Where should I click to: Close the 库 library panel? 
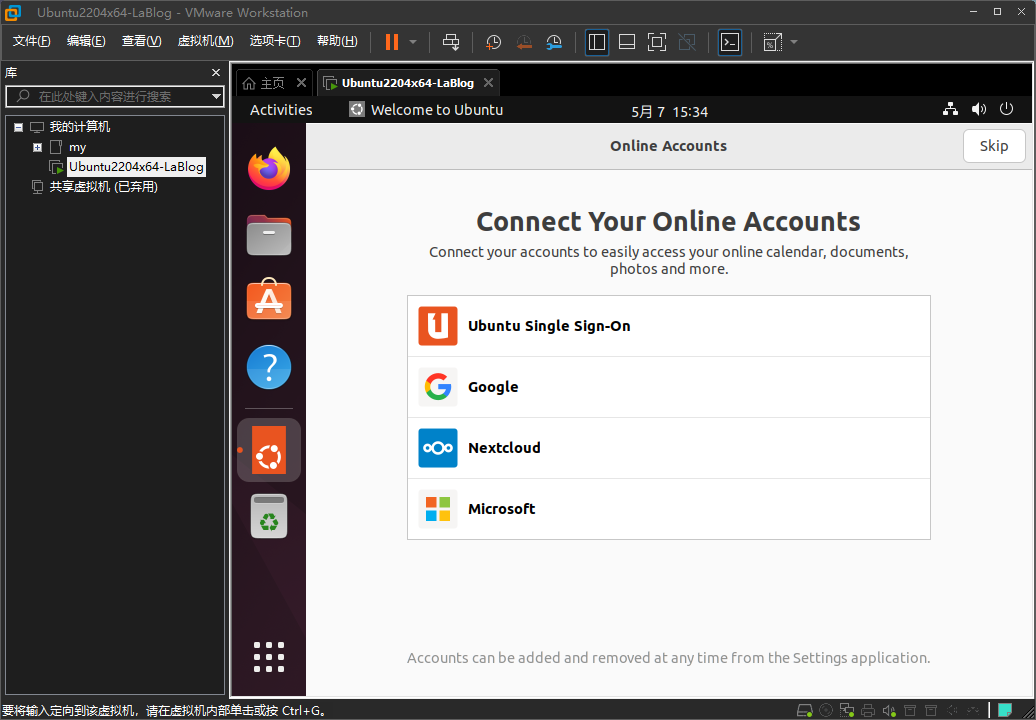point(215,73)
